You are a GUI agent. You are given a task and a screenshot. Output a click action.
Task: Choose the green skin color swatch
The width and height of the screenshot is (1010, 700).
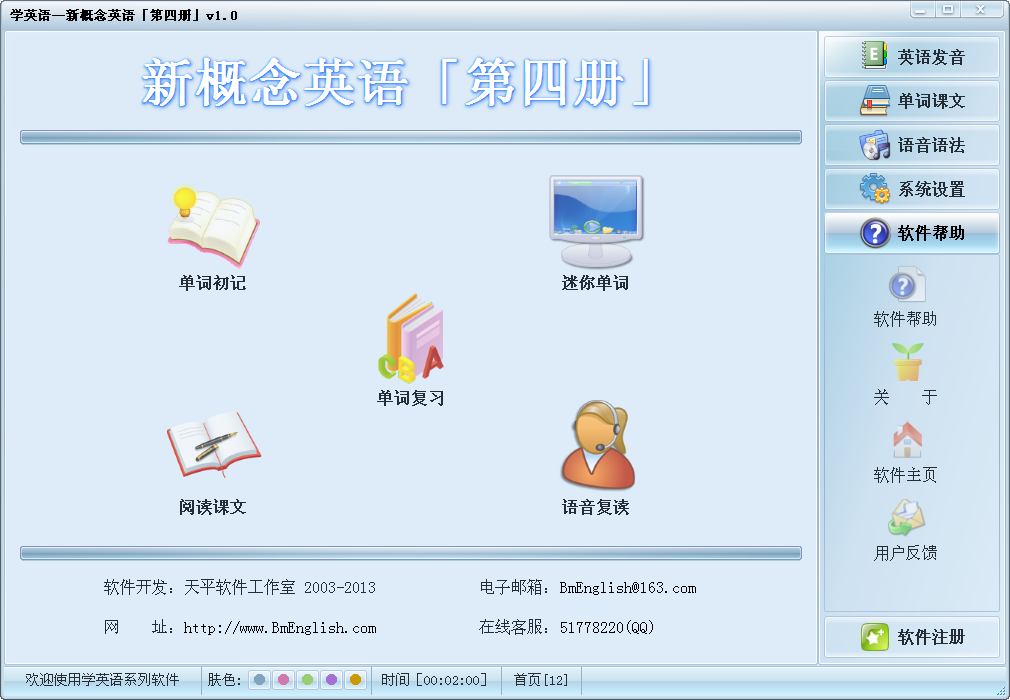(x=307, y=679)
